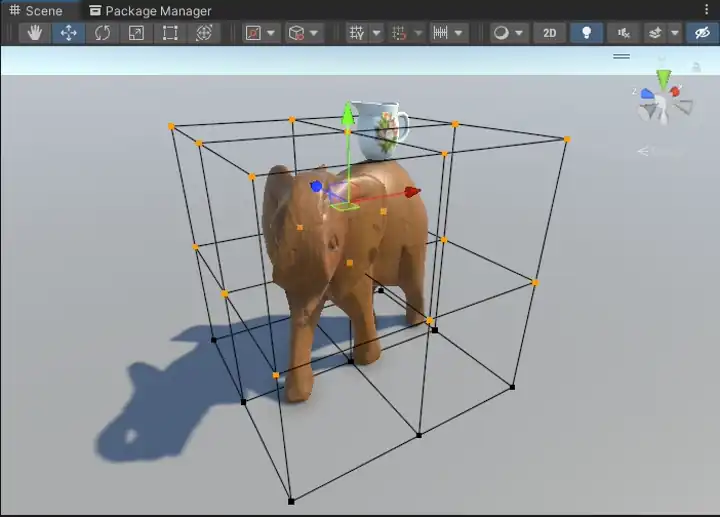720x517 pixels.
Task: Click the red X-axis orientation cone
Action: tap(676, 92)
